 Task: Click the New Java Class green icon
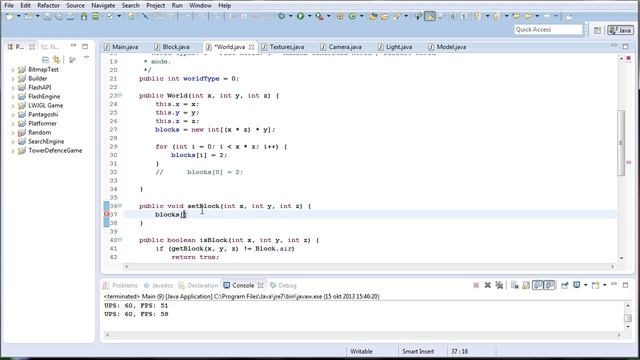pyautogui.click(x=352, y=16)
